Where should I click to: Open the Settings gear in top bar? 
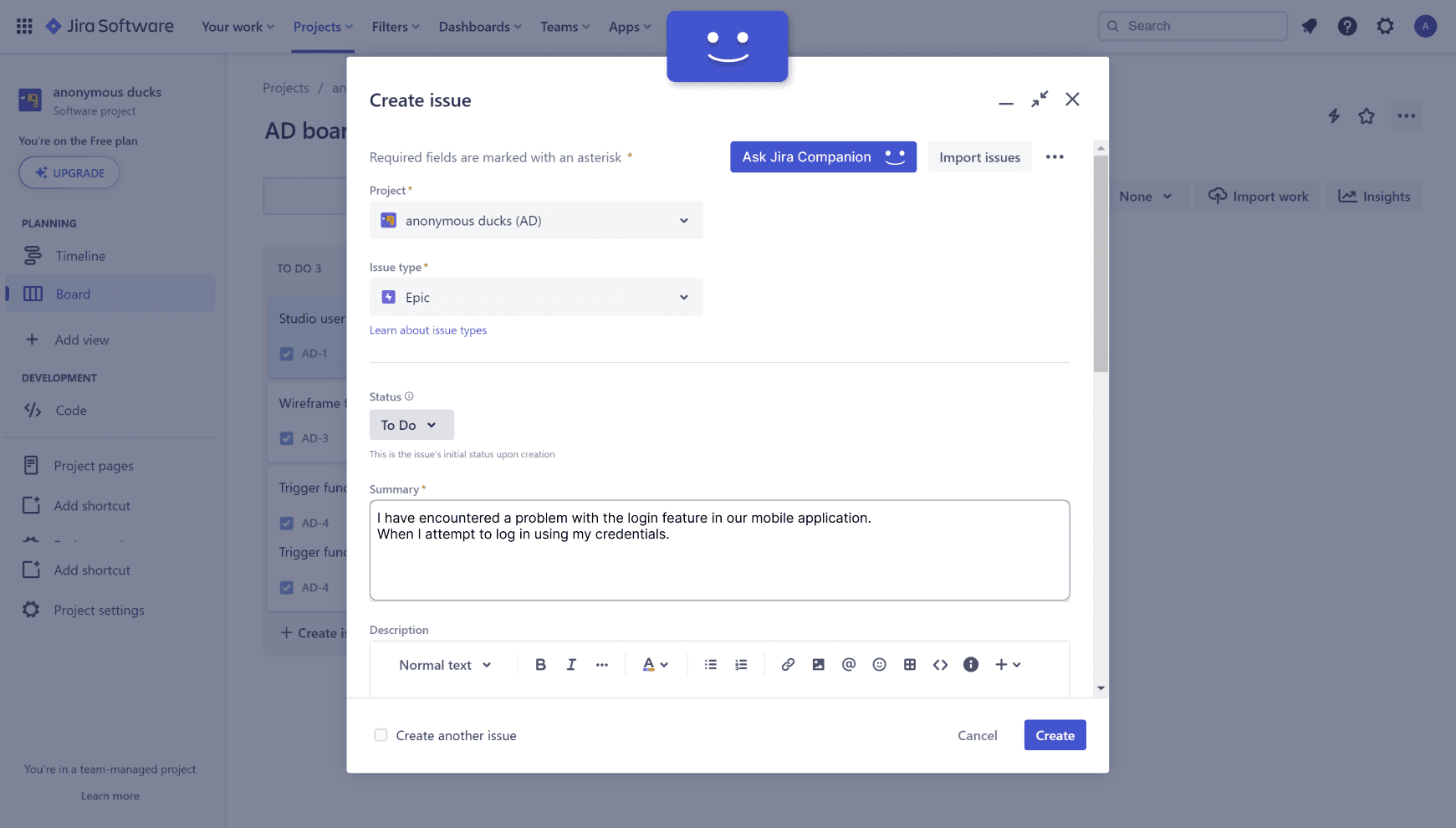pos(1386,26)
